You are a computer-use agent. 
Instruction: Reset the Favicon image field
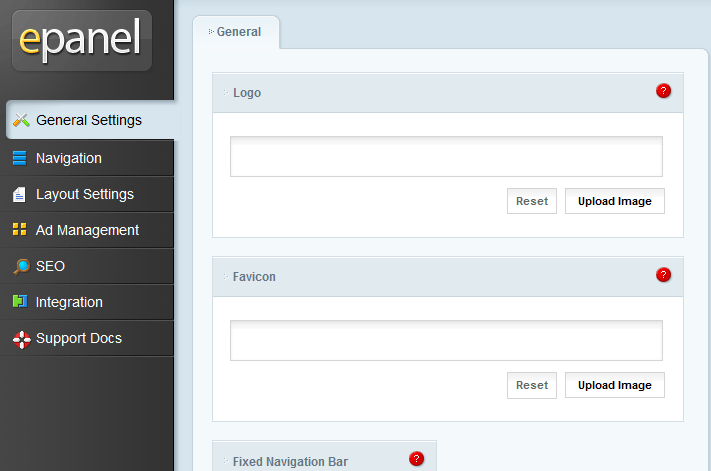(x=532, y=385)
